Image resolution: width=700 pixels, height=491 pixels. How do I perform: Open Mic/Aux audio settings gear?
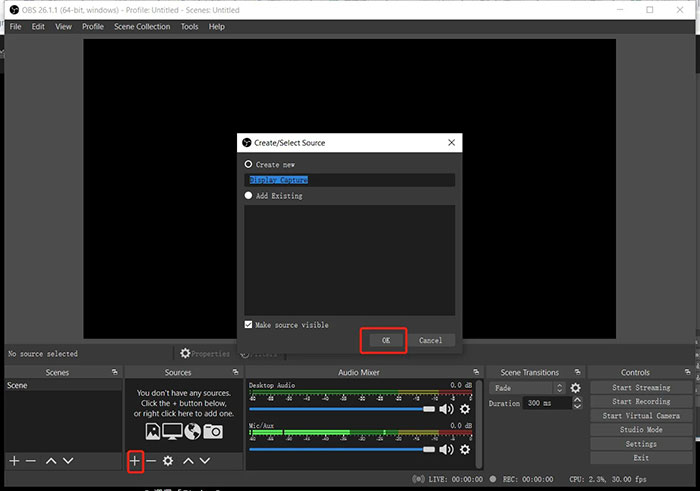(465, 450)
